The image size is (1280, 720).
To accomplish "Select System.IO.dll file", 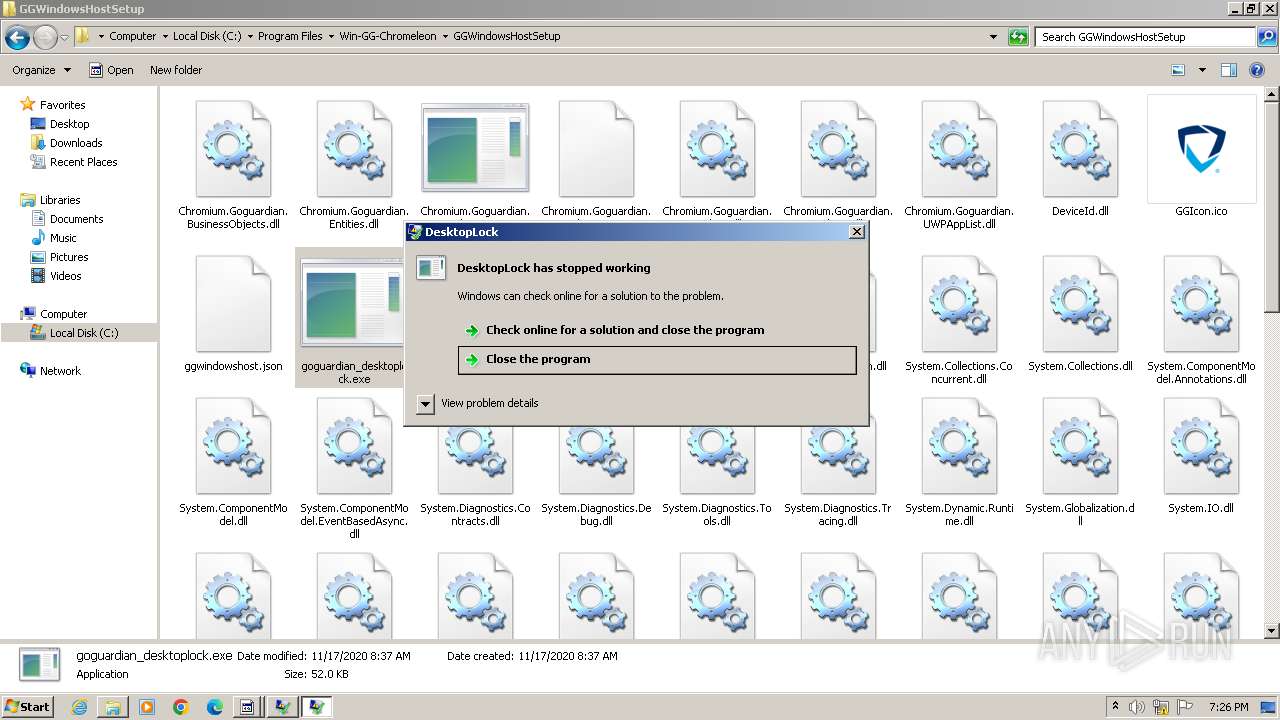I will [x=1201, y=456].
